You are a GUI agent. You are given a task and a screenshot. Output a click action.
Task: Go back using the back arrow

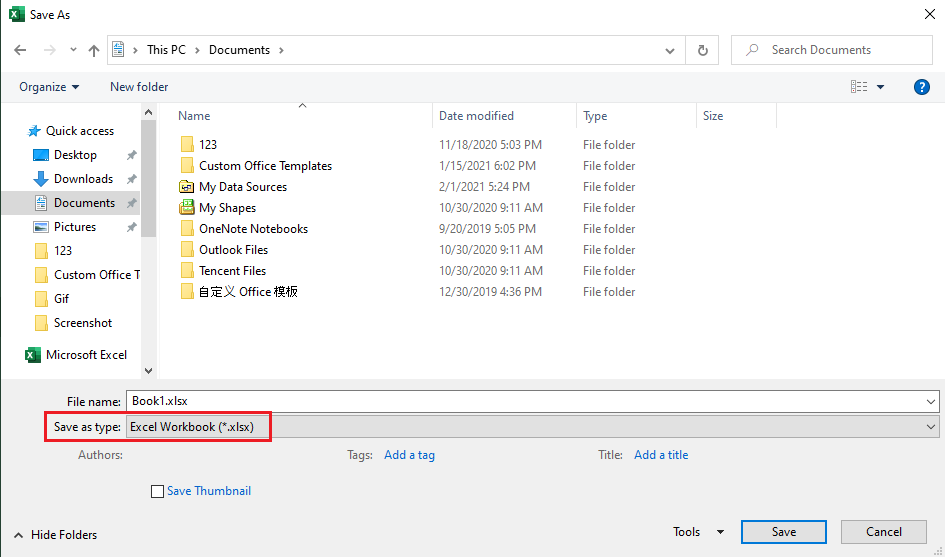point(20,50)
